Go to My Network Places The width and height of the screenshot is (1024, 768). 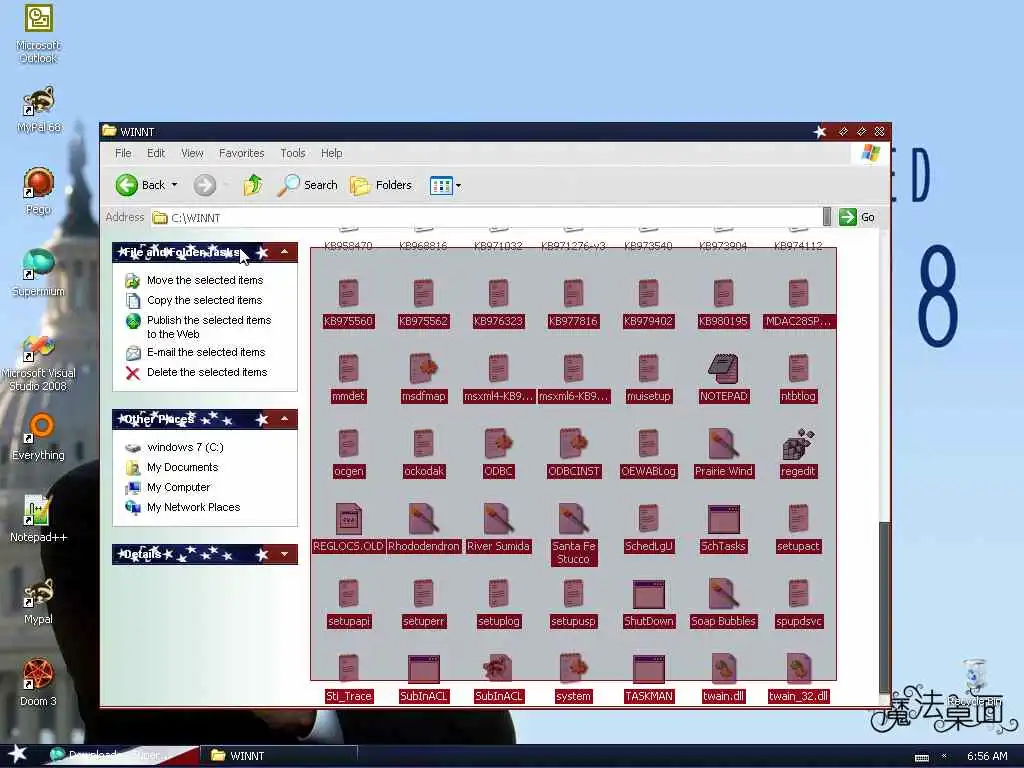pos(183,507)
